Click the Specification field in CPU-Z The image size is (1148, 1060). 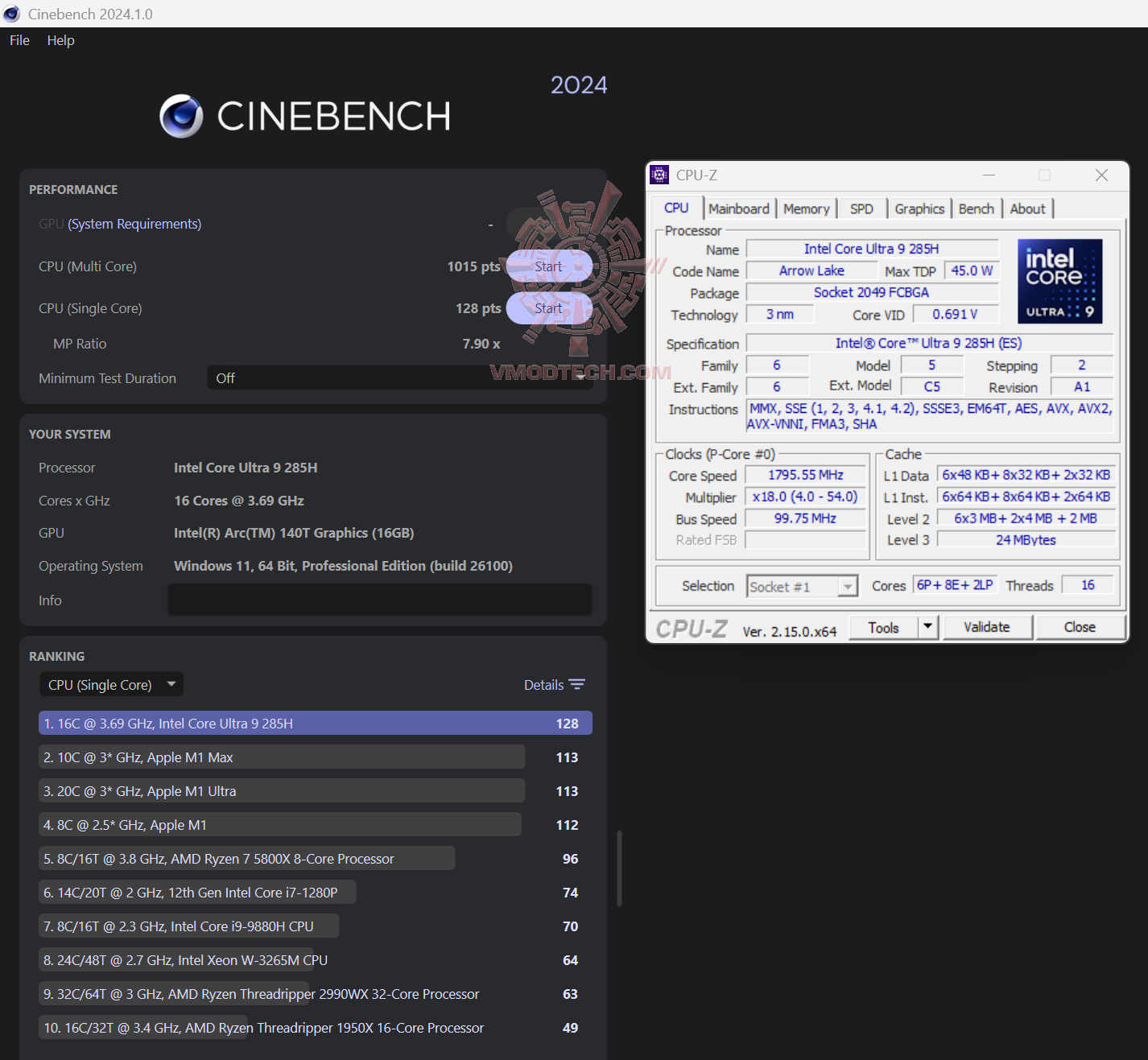click(929, 344)
